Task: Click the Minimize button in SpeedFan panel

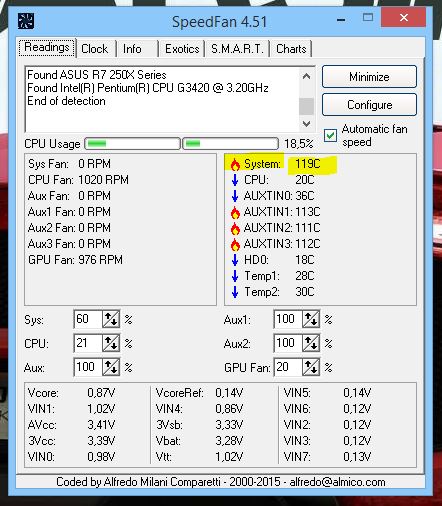Action: pyautogui.click(x=369, y=77)
